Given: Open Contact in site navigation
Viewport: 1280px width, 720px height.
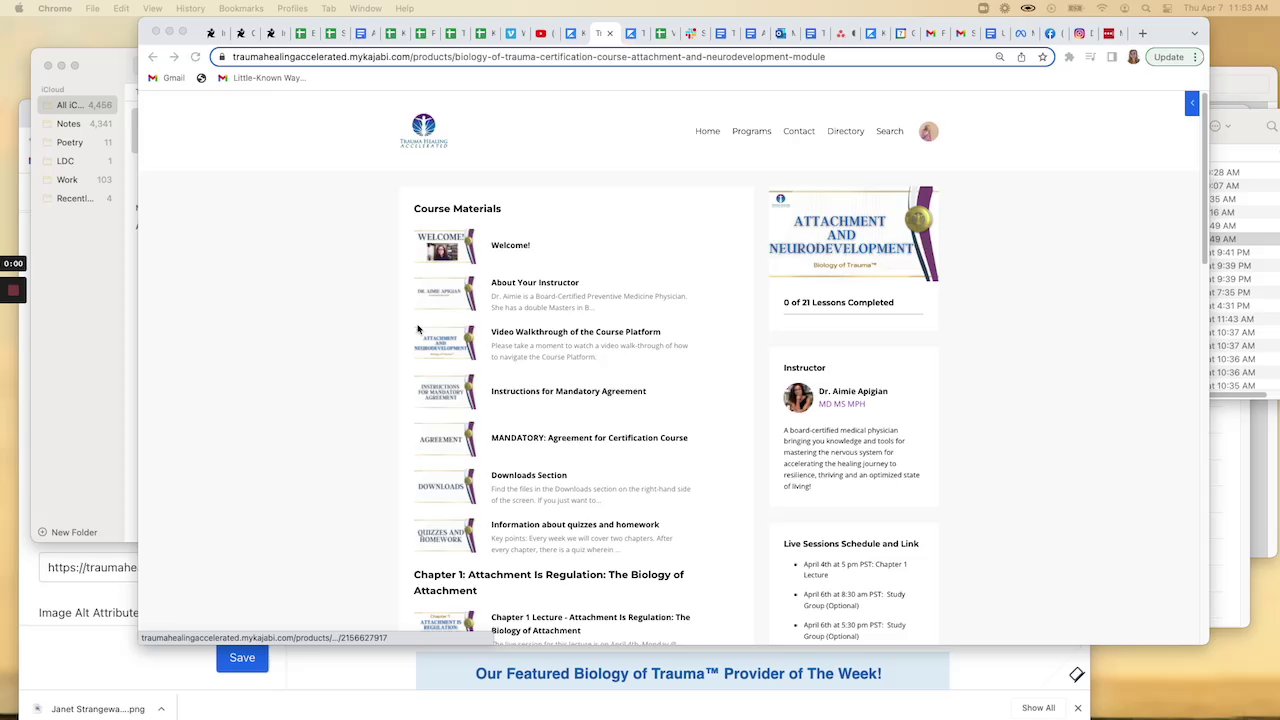Looking at the screenshot, I should point(799,131).
